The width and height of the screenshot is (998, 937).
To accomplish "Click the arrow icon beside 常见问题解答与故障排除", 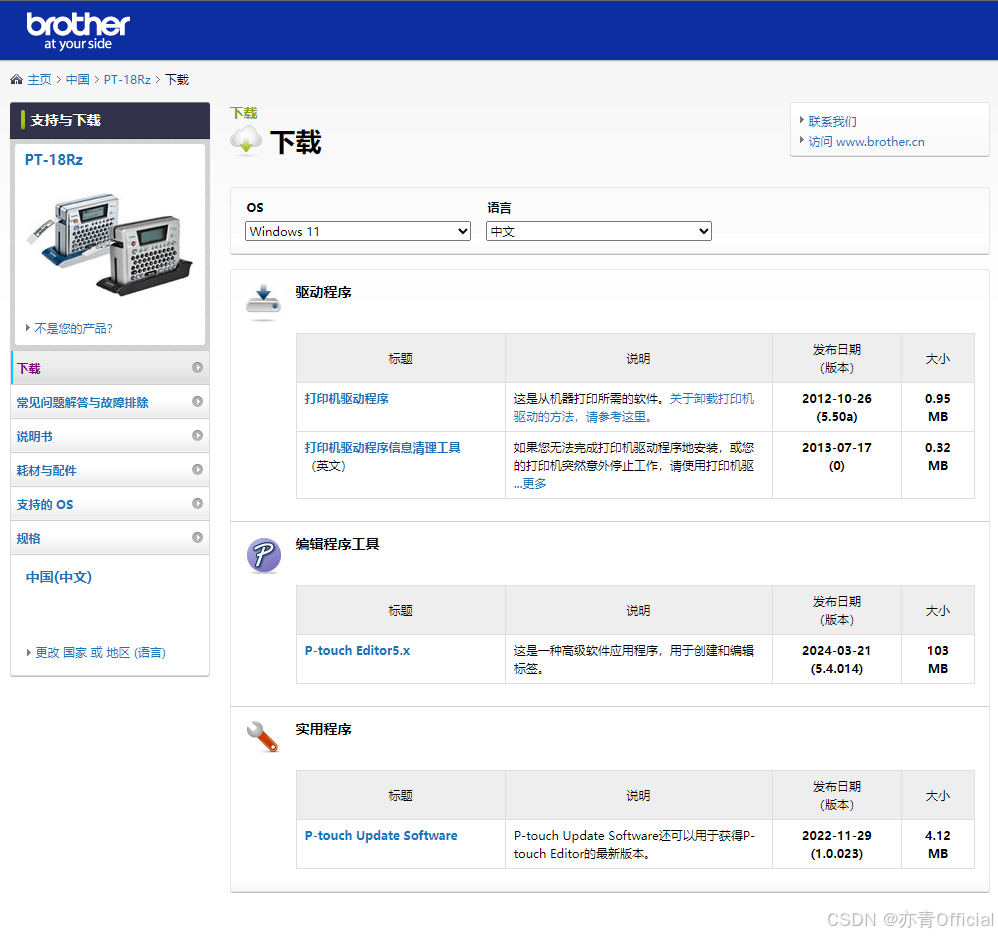I will [197, 401].
